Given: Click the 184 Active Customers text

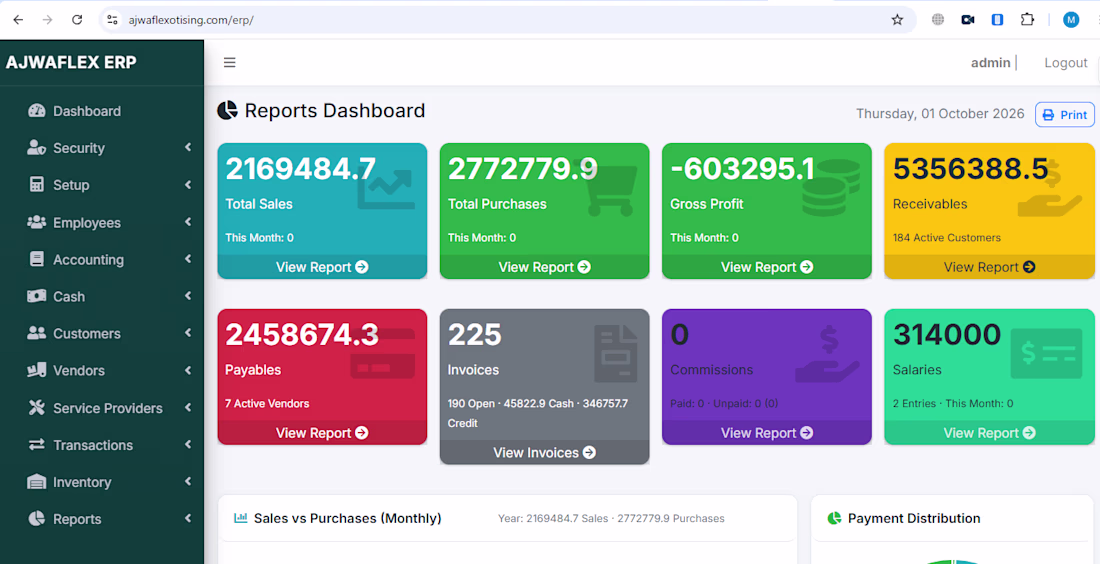Looking at the screenshot, I should [x=947, y=238].
